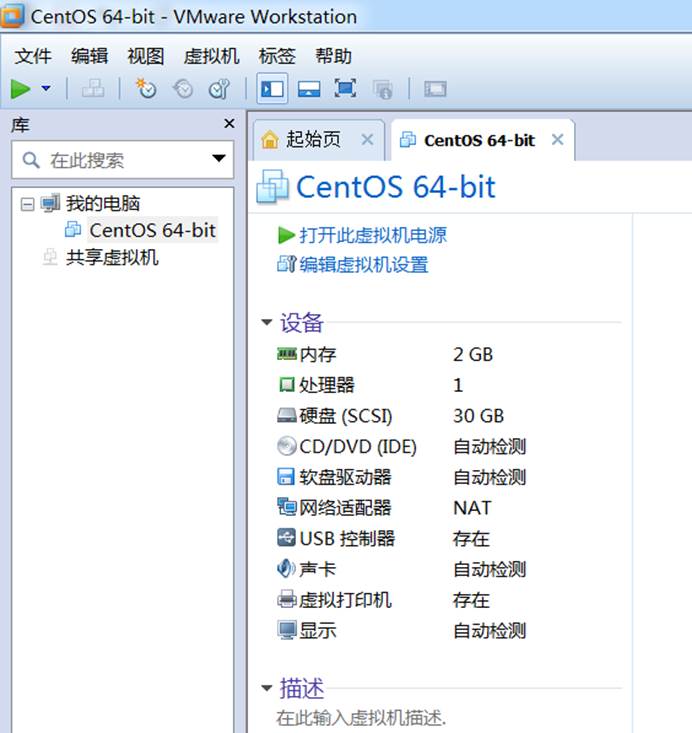Select 共享虚拟机 in the library tree

112,258
